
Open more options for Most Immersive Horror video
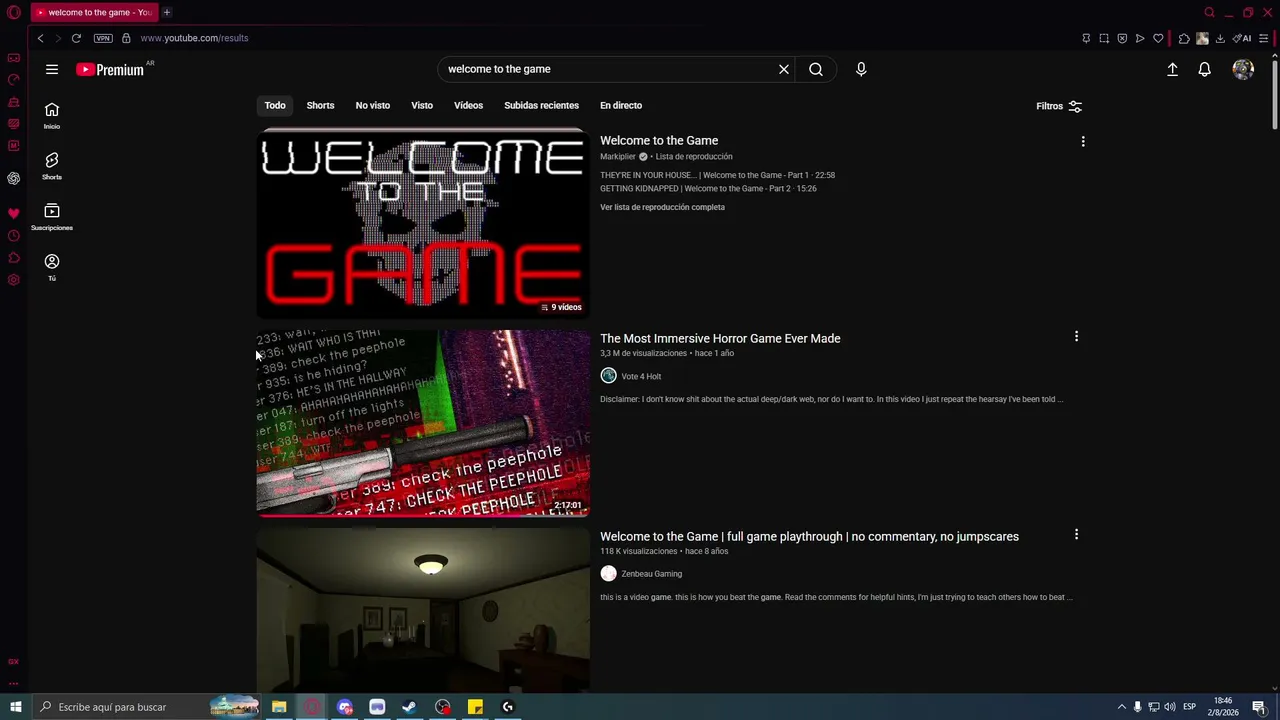click(1076, 337)
